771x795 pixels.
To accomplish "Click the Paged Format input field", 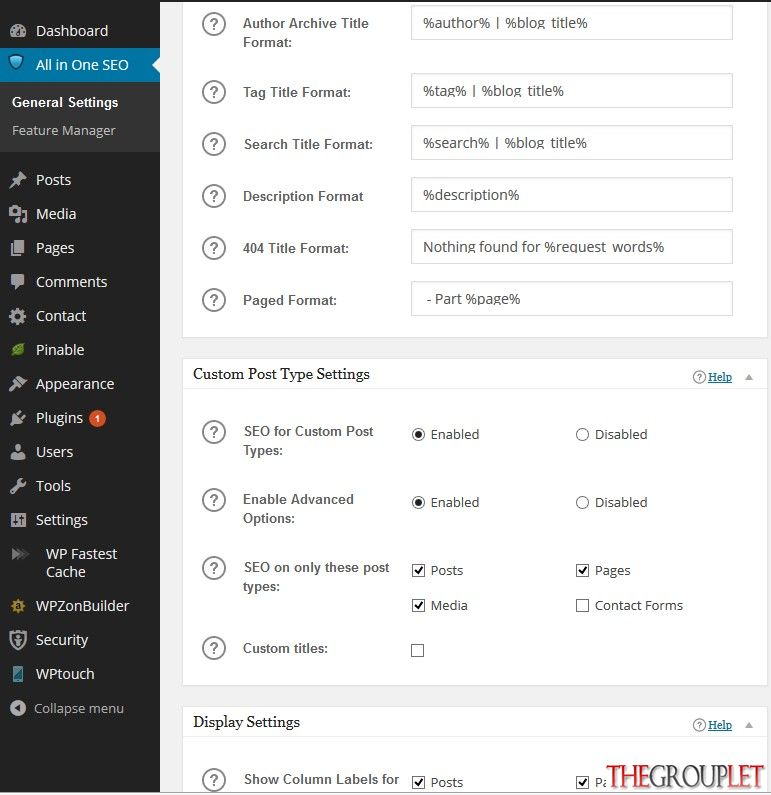I will coord(572,299).
